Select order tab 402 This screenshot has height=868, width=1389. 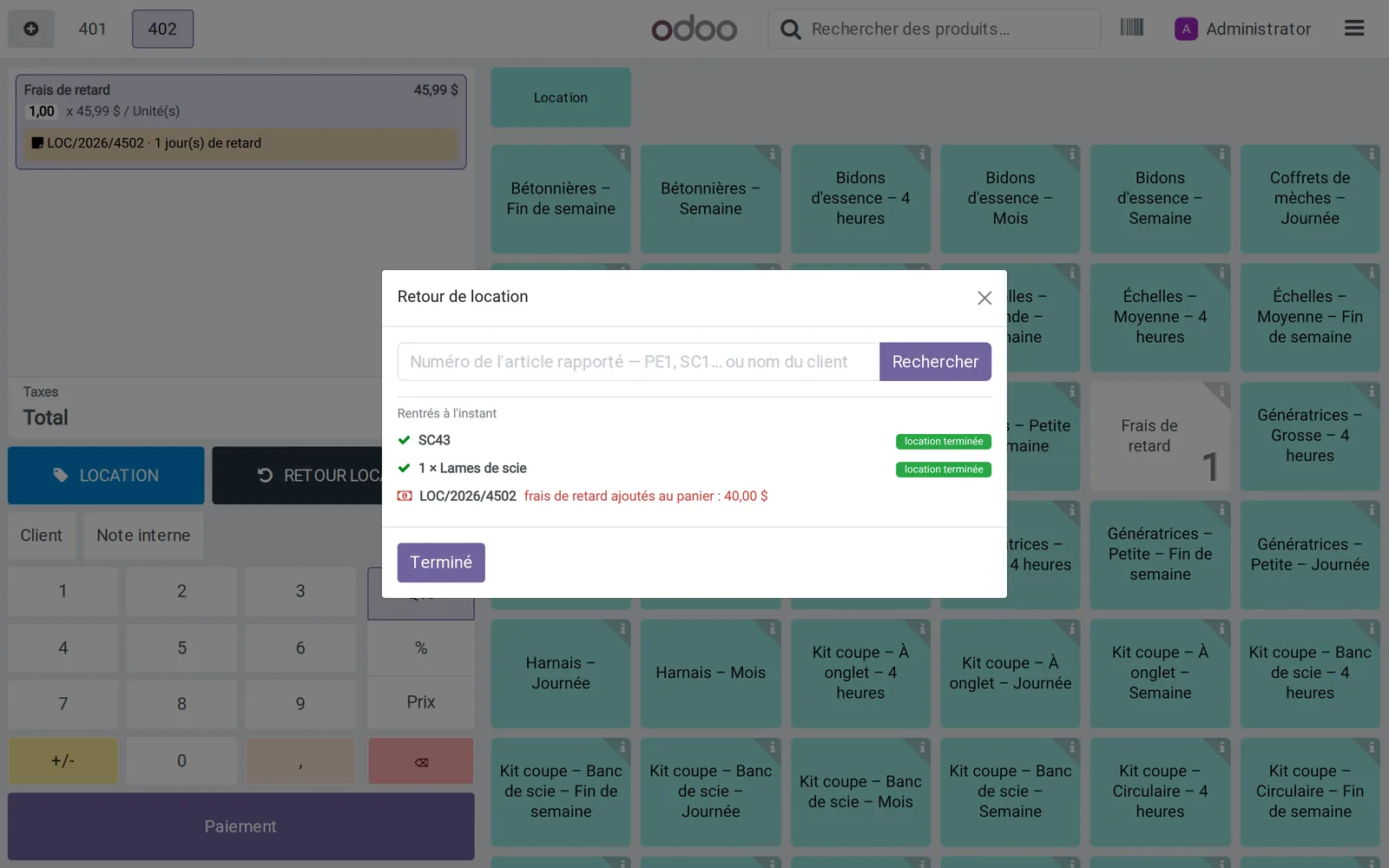[x=162, y=29]
